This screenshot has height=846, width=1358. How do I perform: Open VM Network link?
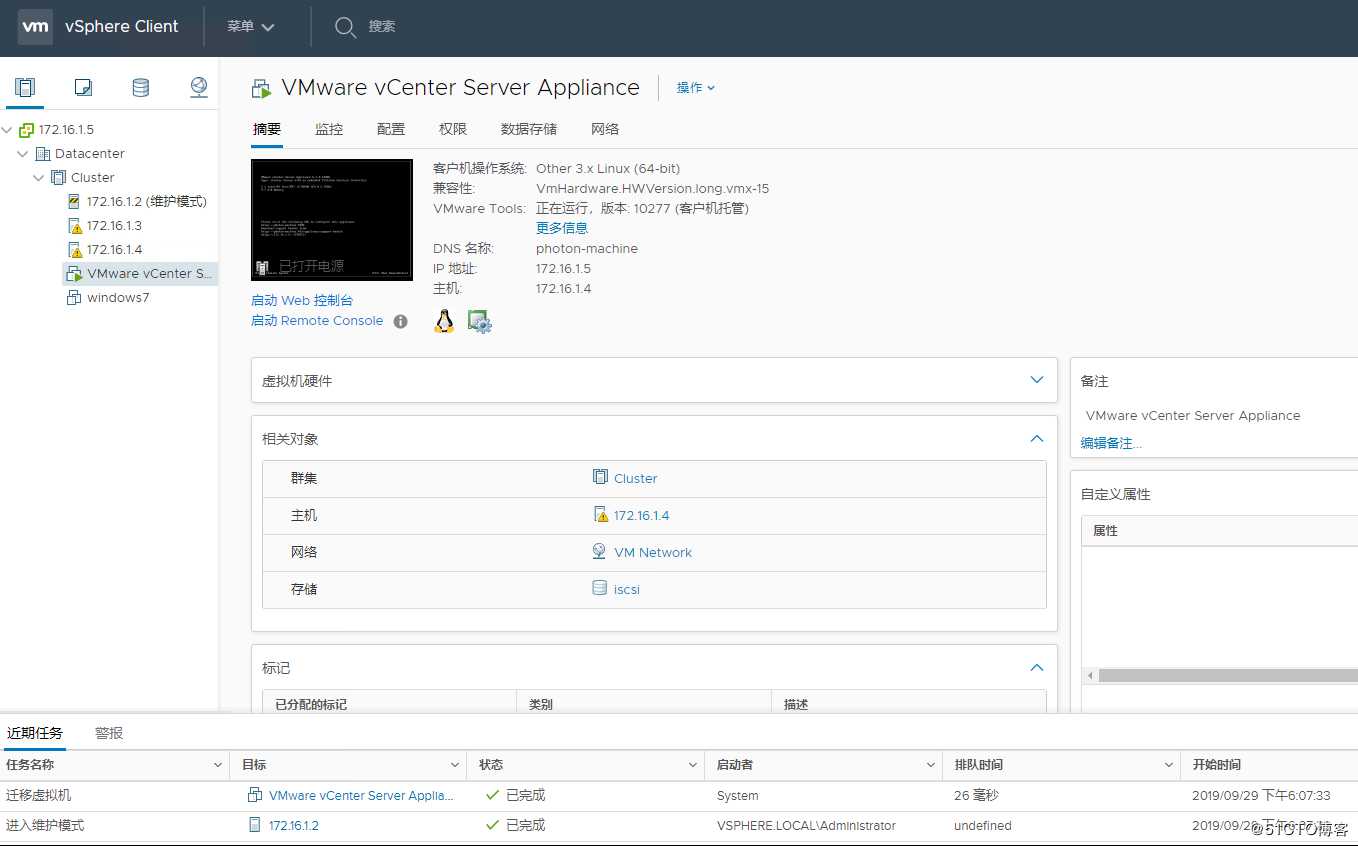[653, 552]
